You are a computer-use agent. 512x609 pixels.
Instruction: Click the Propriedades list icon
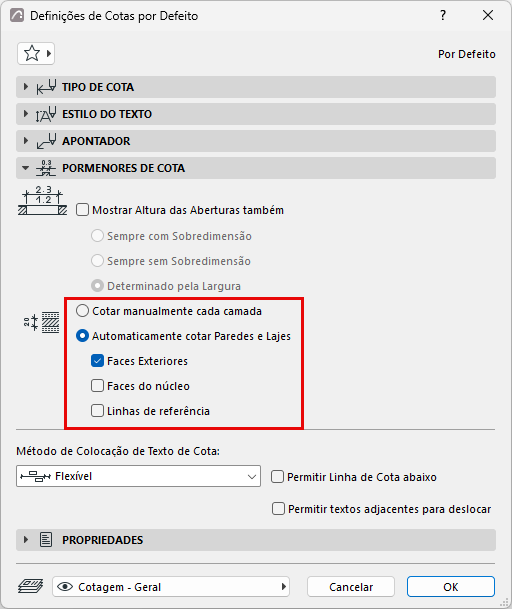pyautogui.click(x=46, y=540)
